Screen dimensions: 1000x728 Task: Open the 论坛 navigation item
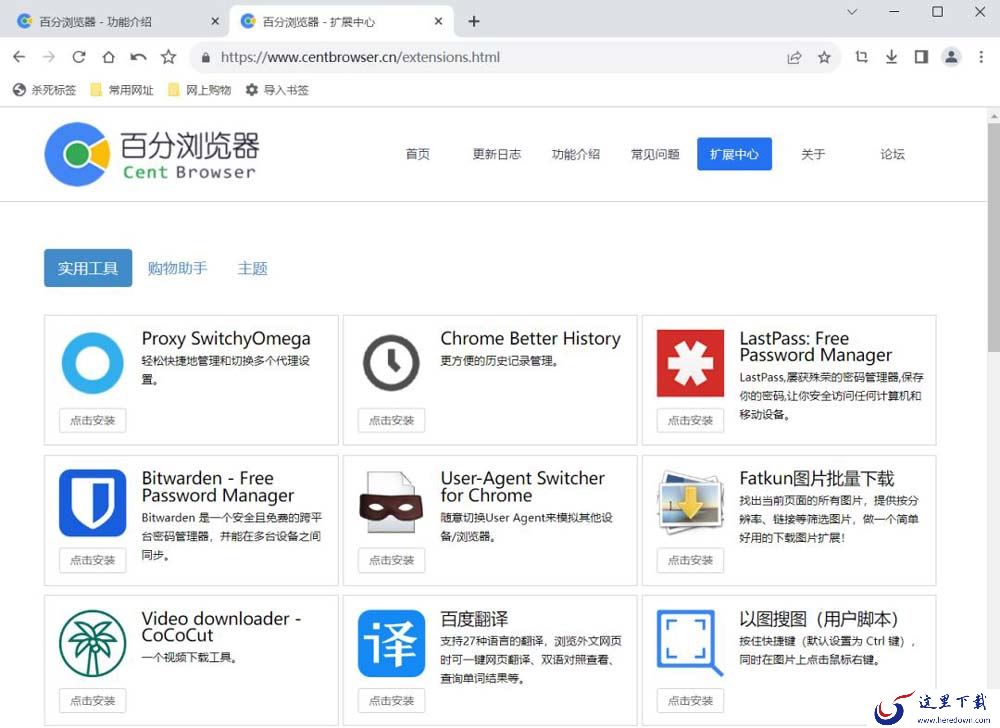(x=892, y=154)
